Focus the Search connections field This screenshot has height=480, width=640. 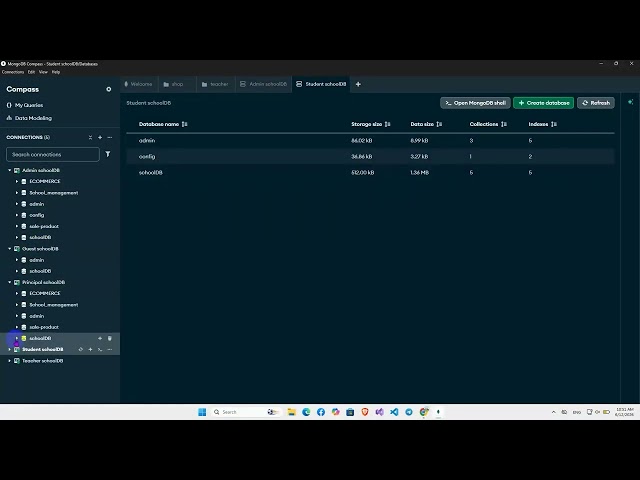53,154
